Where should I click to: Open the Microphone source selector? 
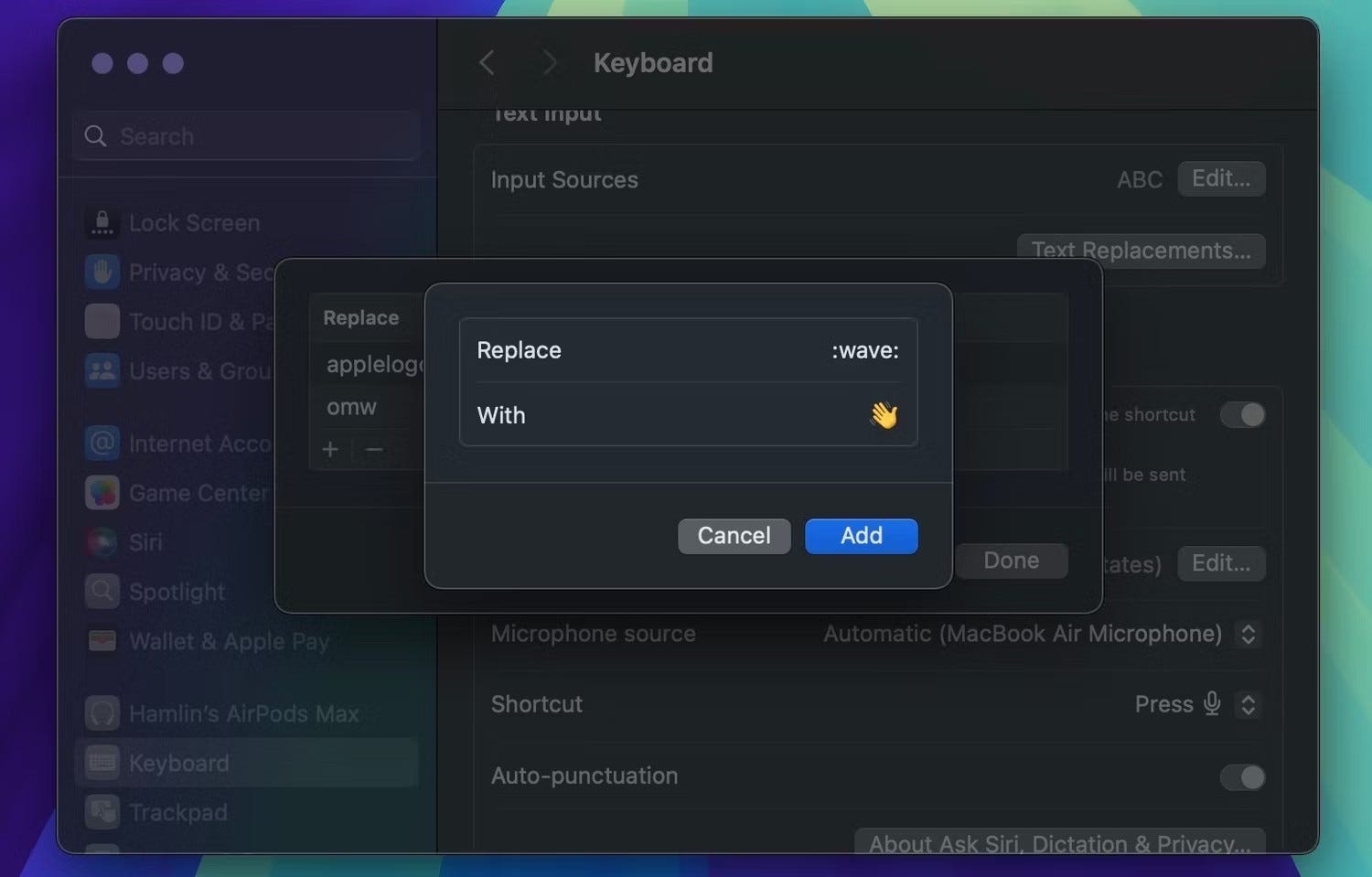pyautogui.click(x=1249, y=634)
